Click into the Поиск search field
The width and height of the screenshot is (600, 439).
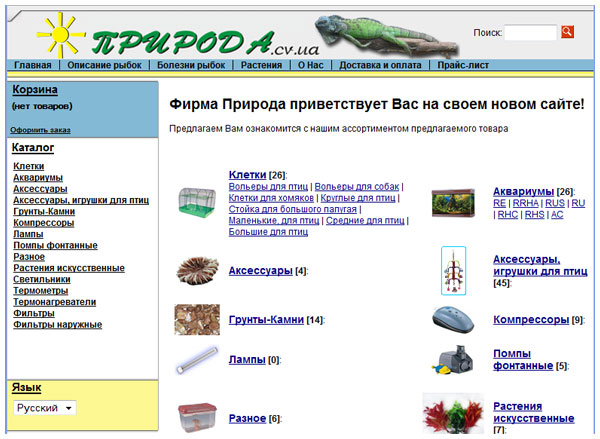(x=530, y=33)
